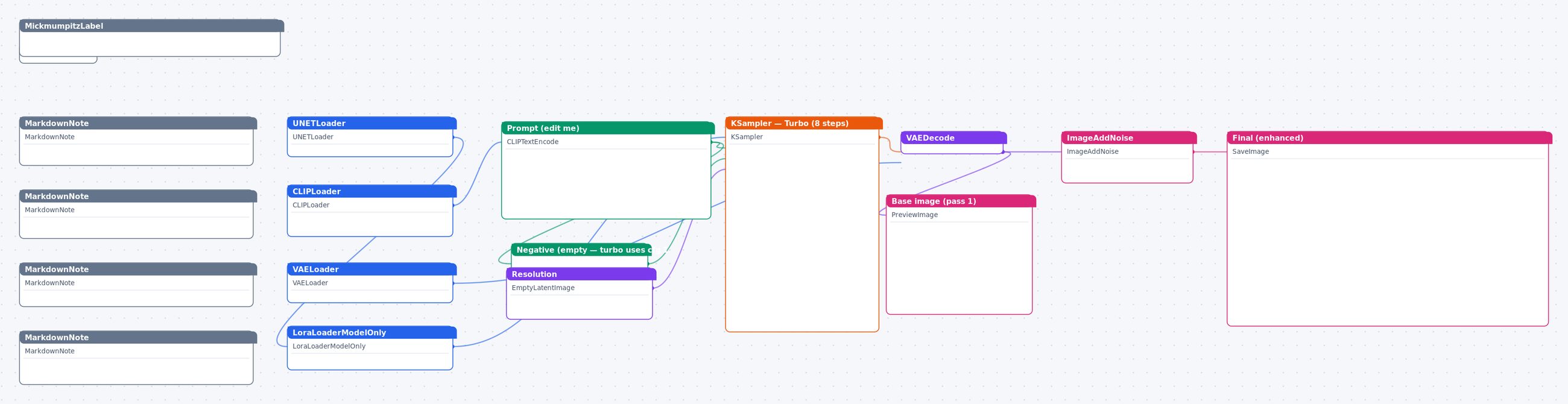Select the "KSampler — Turbo (8 steps)" header
1568x404 pixels.
tap(804, 123)
